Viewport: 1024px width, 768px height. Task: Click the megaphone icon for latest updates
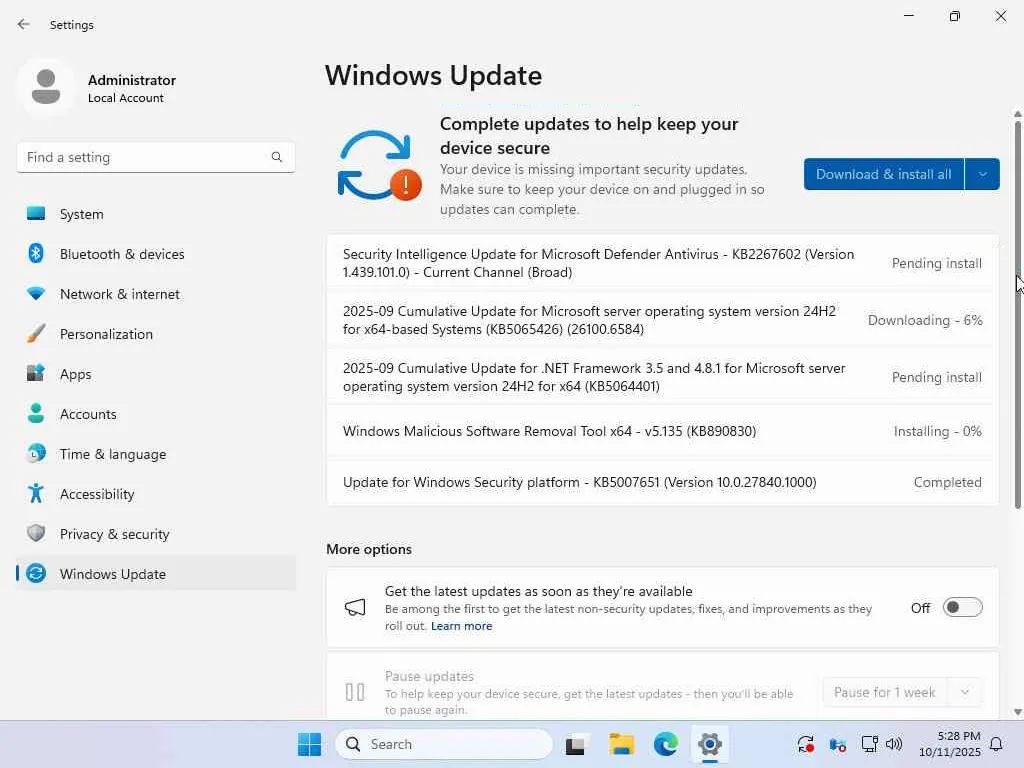[355, 608]
